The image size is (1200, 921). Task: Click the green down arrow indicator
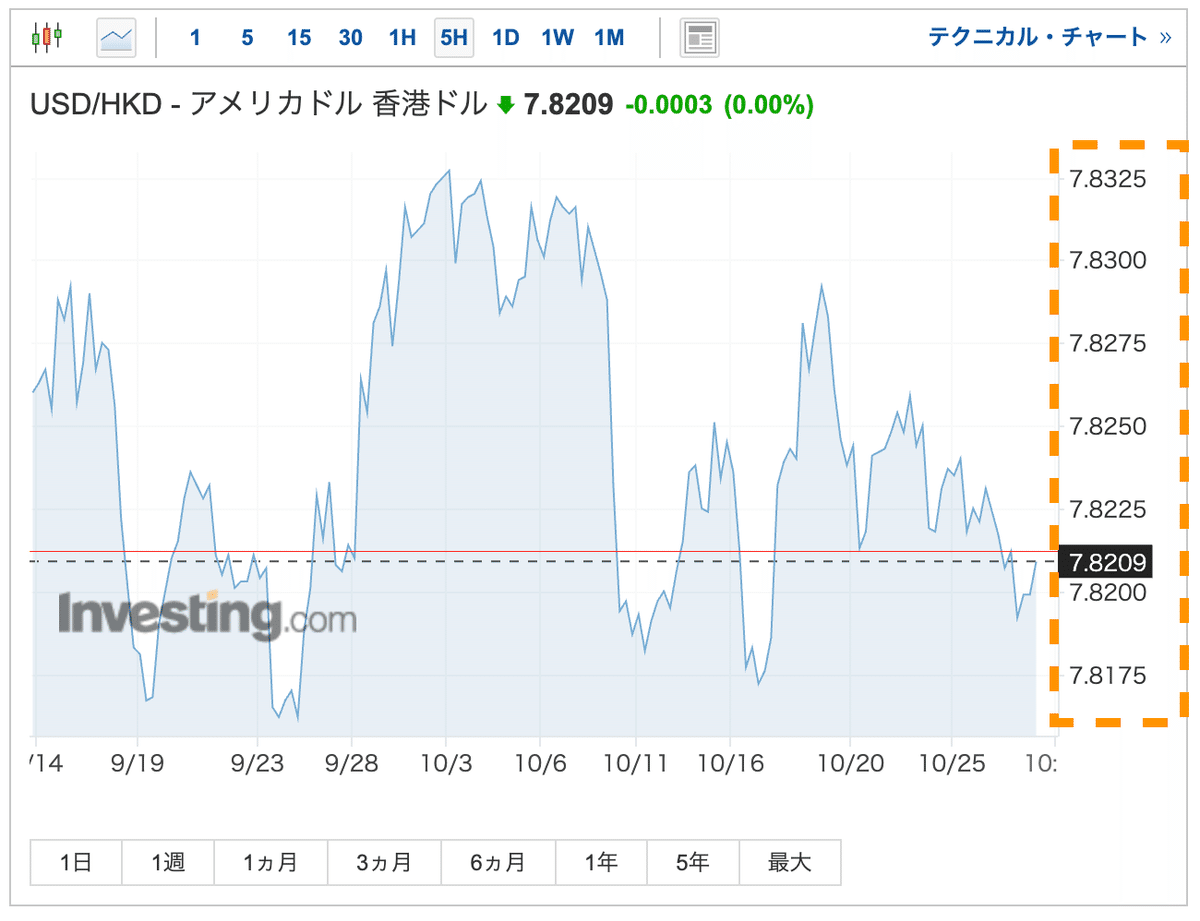505,104
